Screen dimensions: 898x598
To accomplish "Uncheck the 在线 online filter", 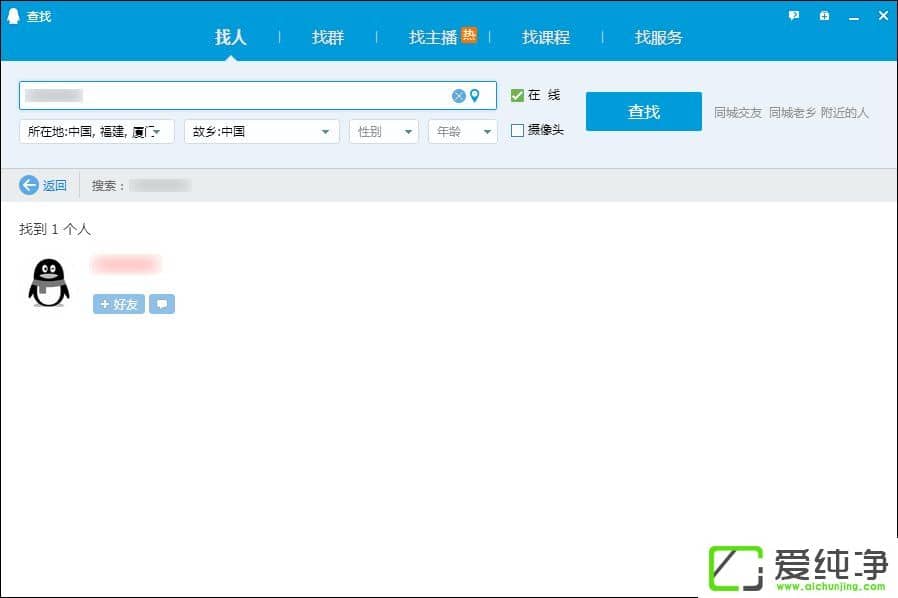I will point(517,95).
